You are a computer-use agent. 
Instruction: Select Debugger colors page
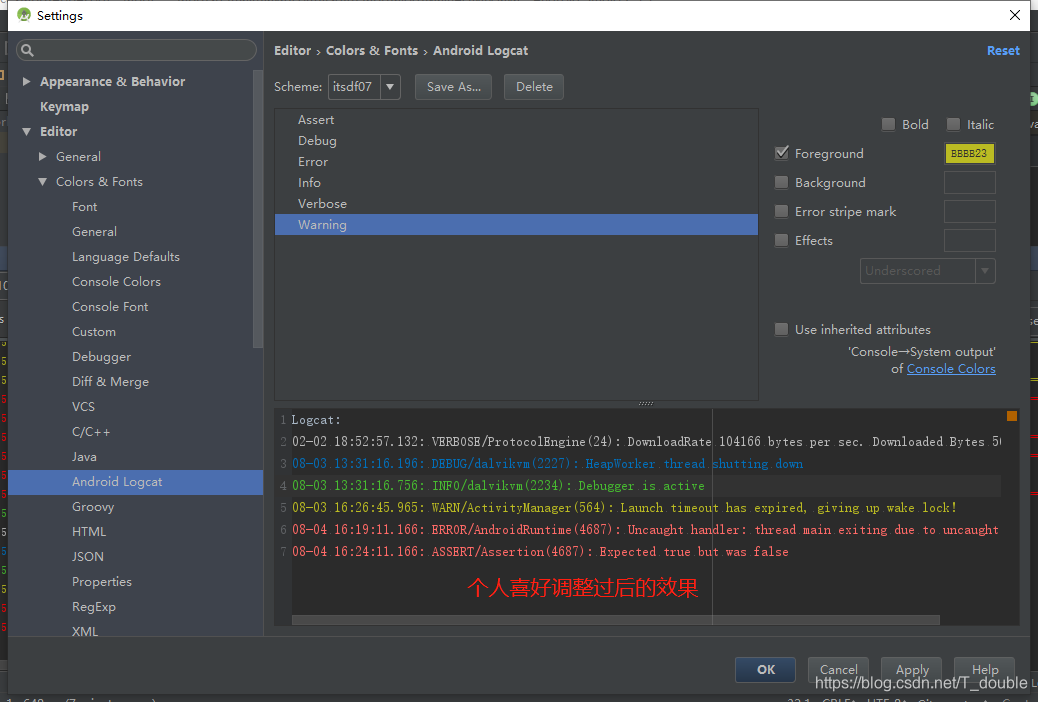pyautogui.click(x=101, y=357)
